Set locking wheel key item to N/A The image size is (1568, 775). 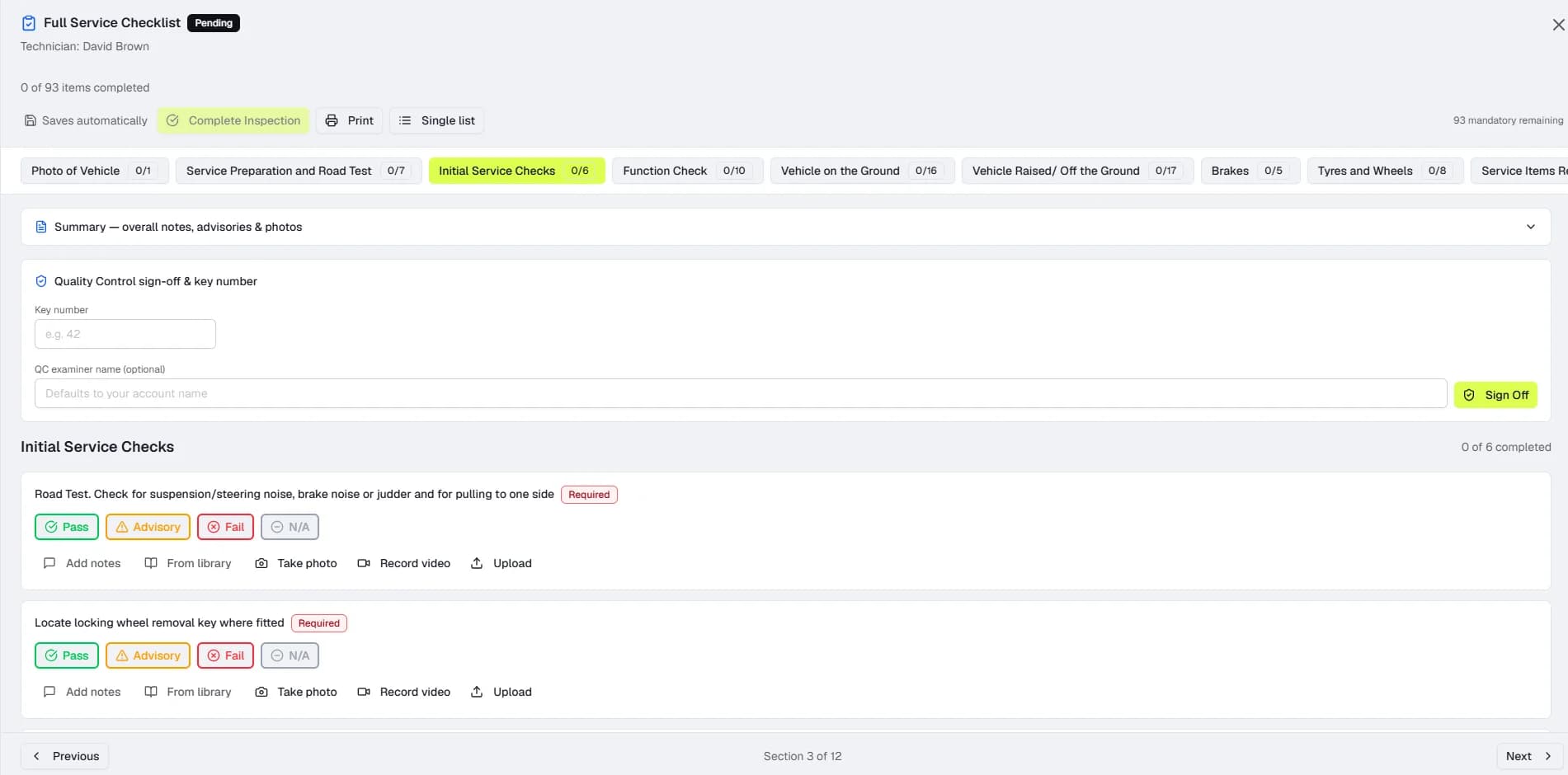click(x=290, y=655)
